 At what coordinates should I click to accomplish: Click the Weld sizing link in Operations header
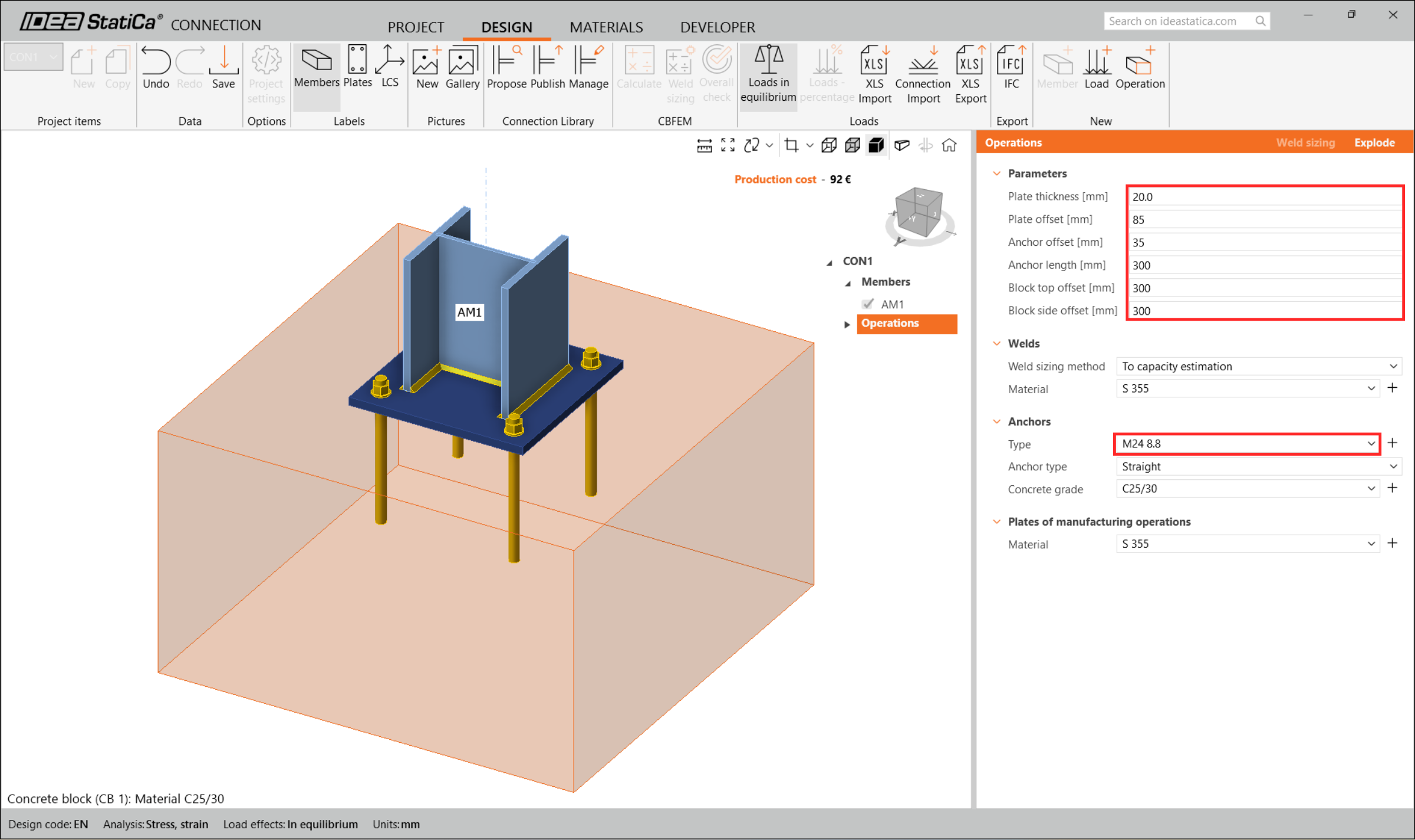1305,143
